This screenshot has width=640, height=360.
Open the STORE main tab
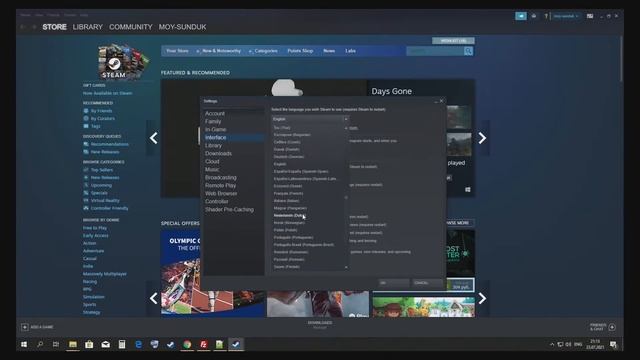click(x=54, y=27)
